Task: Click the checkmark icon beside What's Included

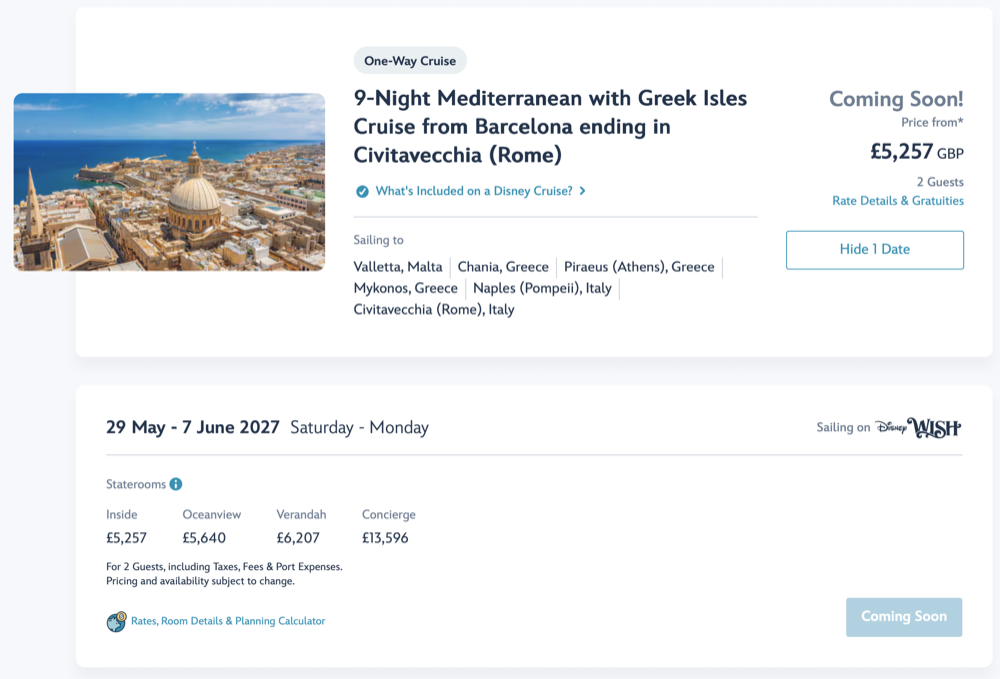Action: tap(362, 191)
